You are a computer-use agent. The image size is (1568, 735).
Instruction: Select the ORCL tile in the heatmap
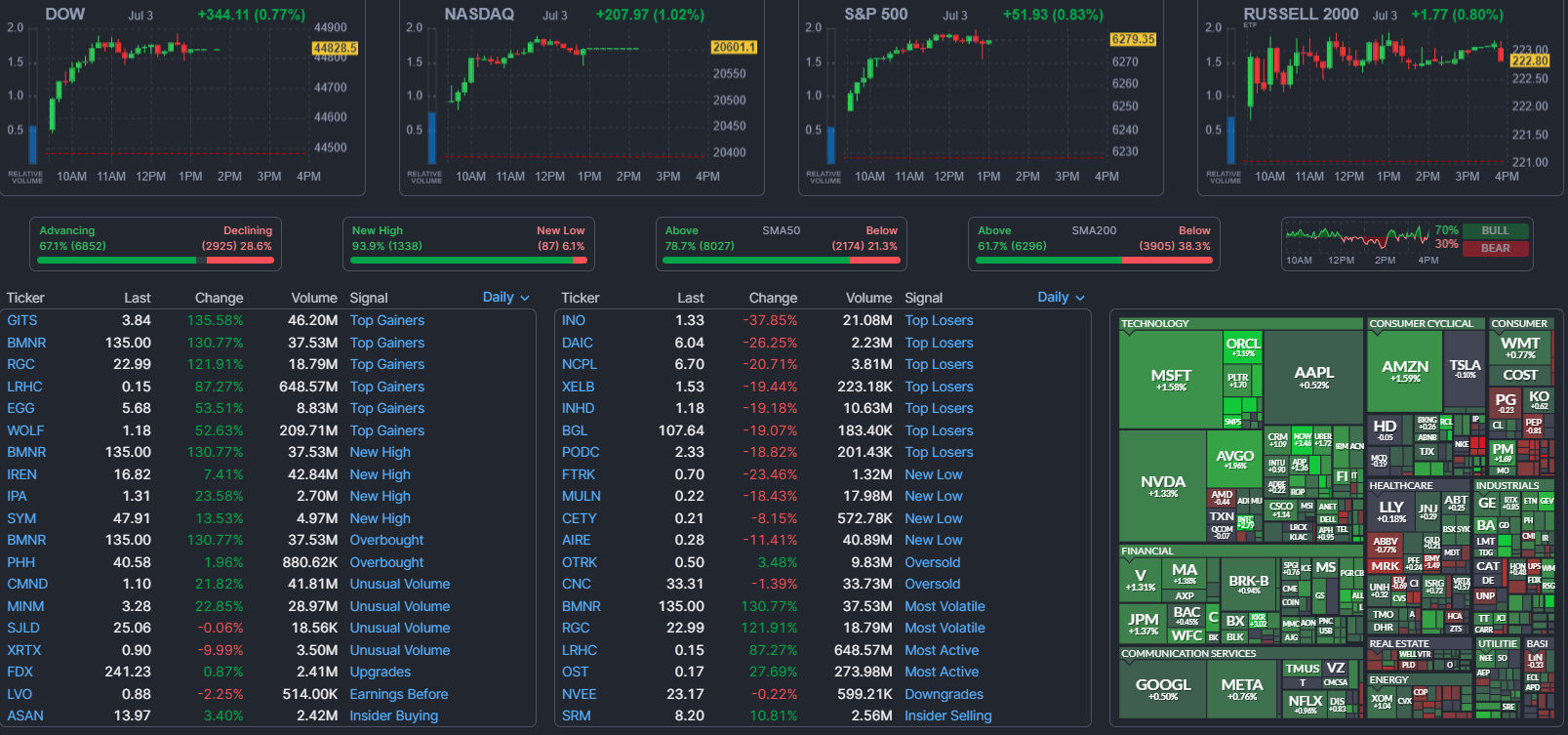1243,347
